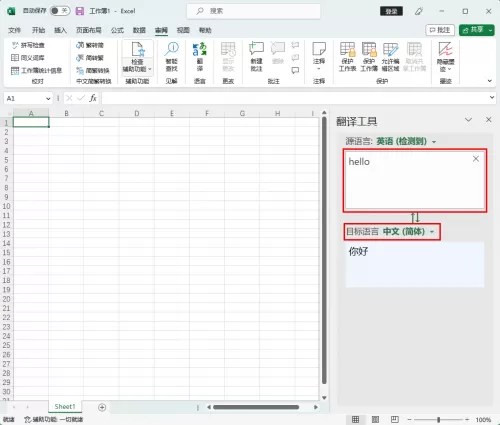
Task: Switch to the 数据 tab
Action: point(139,30)
